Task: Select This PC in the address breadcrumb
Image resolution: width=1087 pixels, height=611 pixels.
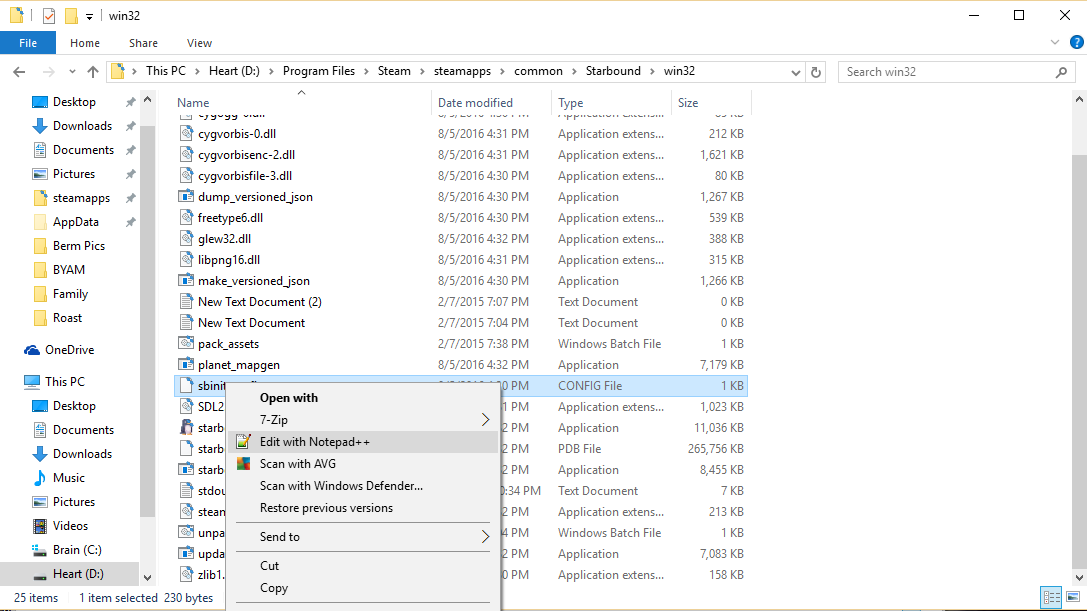Action: tap(166, 71)
